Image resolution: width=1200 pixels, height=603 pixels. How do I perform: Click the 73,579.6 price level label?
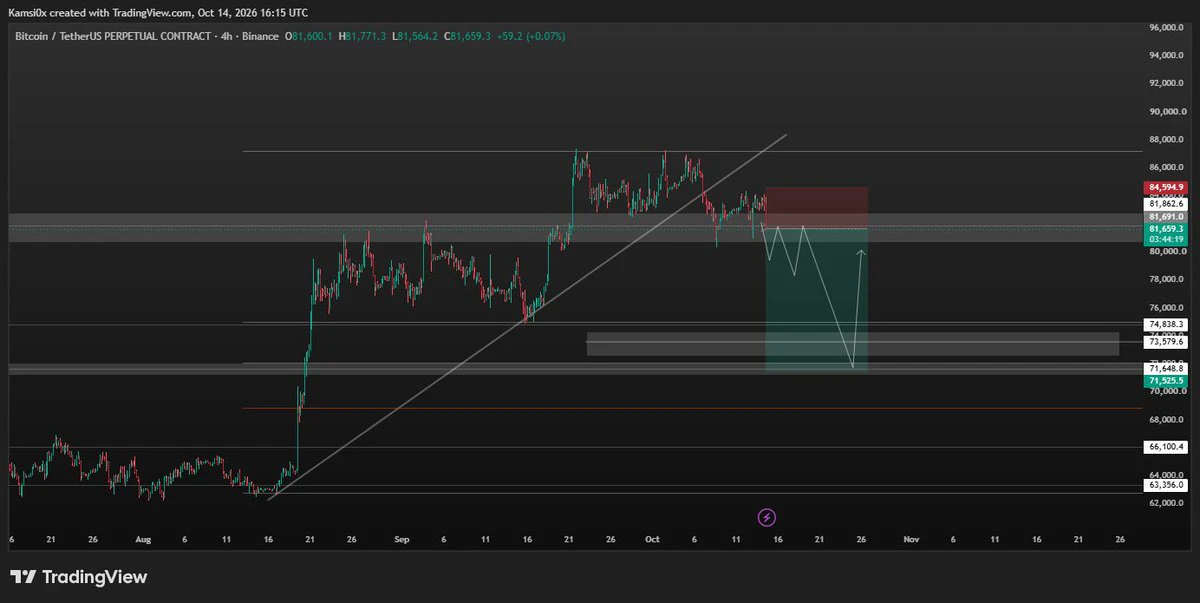coord(1166,342)
